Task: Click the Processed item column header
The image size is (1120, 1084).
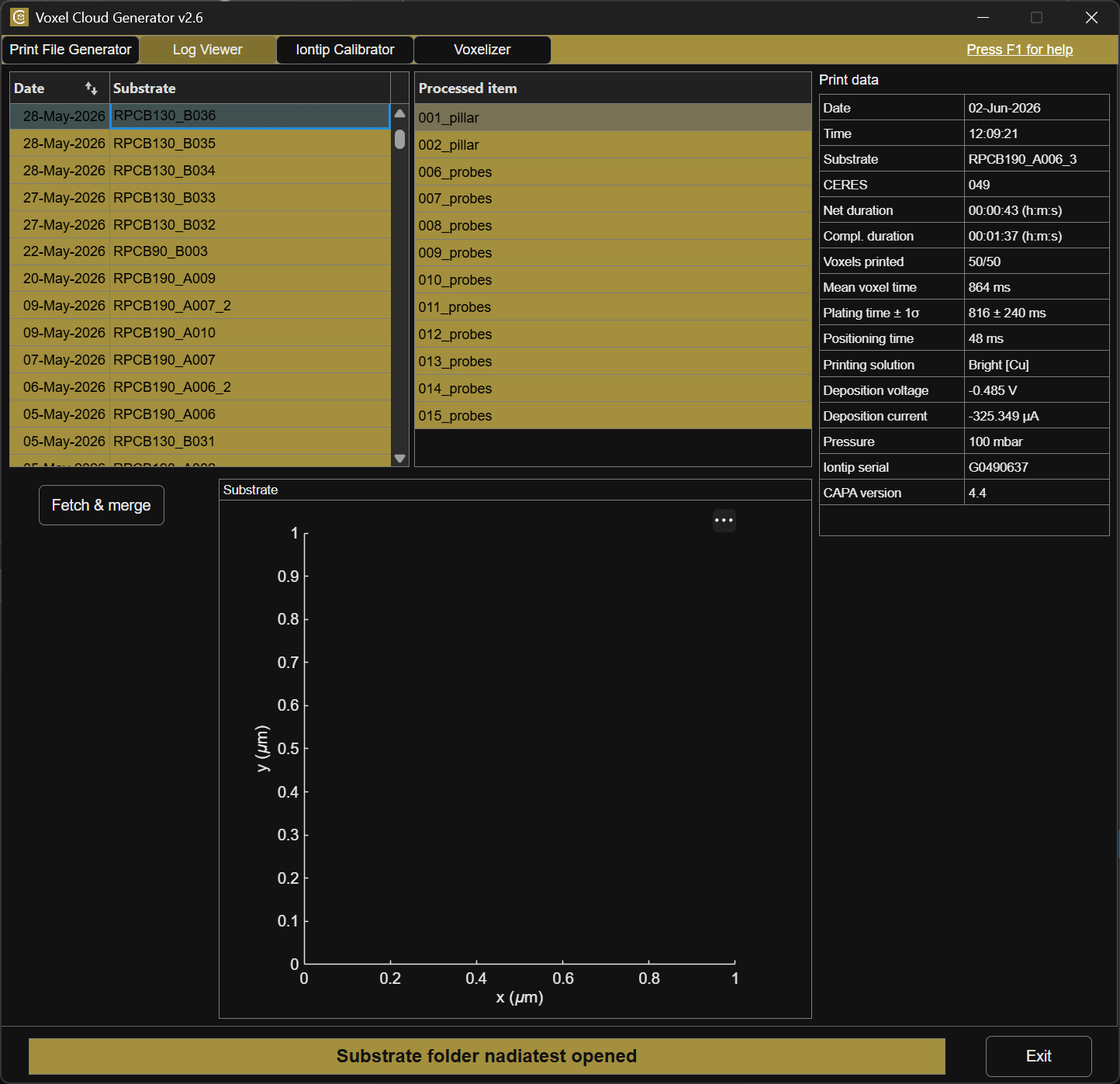Action: coord(613,88)
